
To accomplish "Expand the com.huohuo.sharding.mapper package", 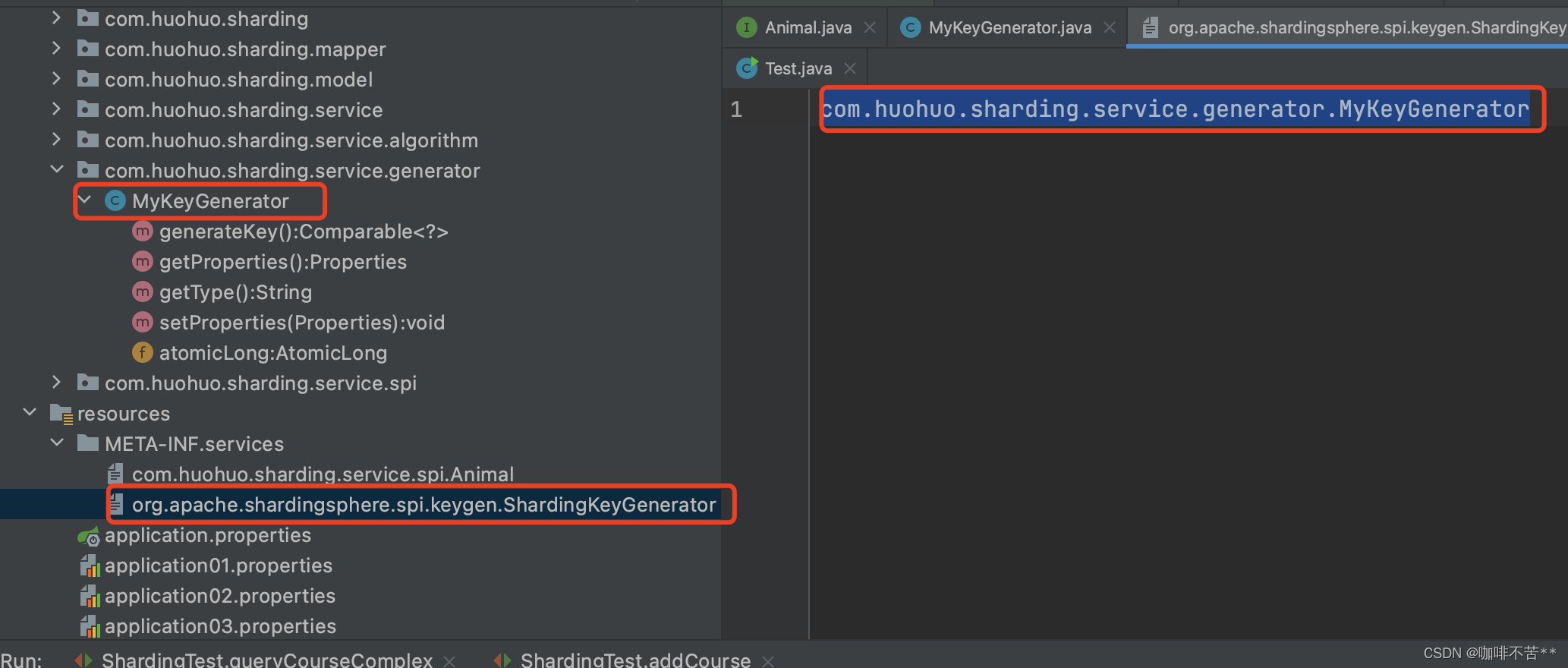I will [x=56, y=48].
